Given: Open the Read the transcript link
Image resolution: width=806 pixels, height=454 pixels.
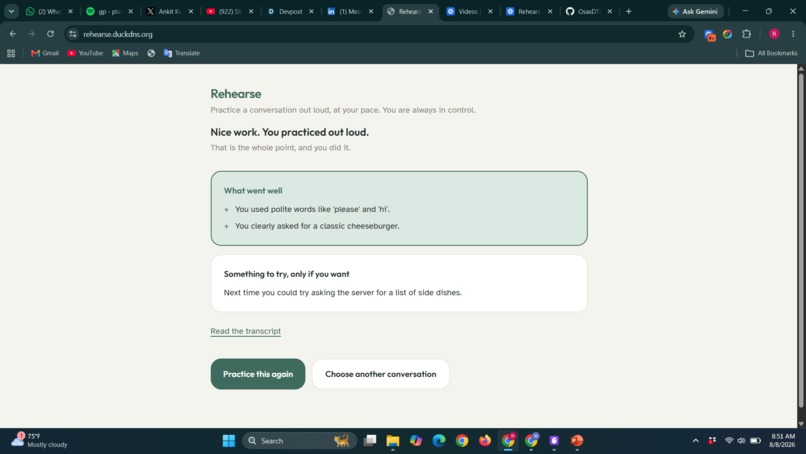Looking at the screenshot, I should click(x=245, y=331).
